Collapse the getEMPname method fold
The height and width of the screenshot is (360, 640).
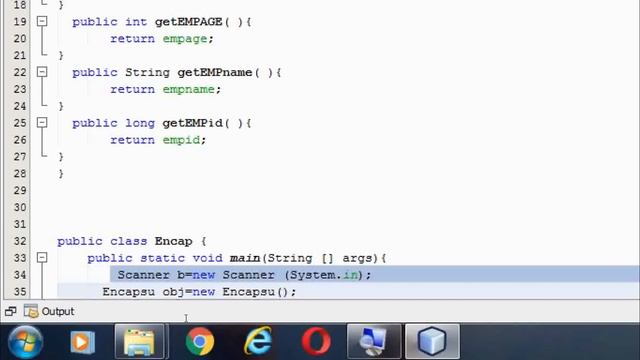[x=42, y=72]
